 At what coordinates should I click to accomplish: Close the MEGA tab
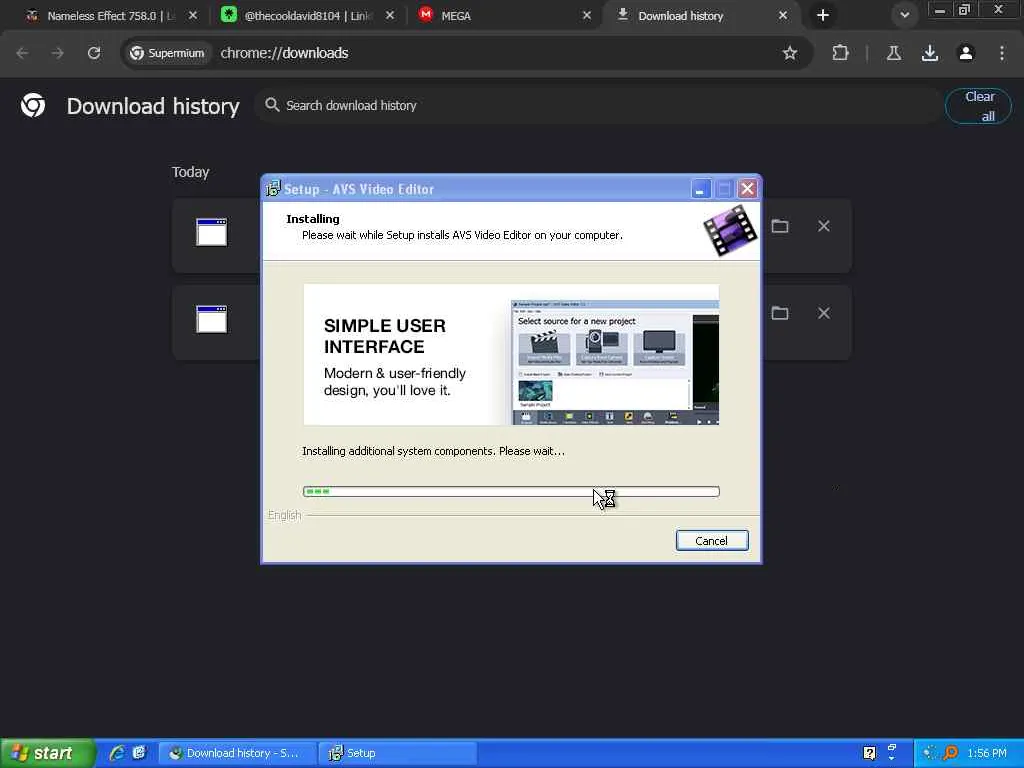[587, 15]
